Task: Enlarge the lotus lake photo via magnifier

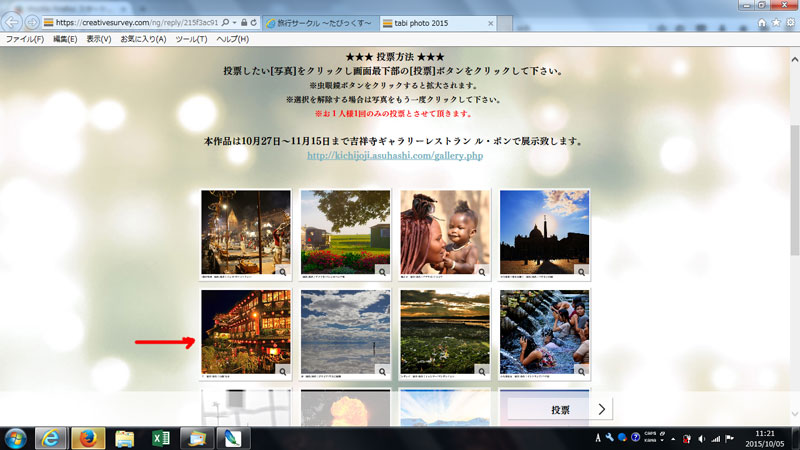Action: click(x=482, y=371)
